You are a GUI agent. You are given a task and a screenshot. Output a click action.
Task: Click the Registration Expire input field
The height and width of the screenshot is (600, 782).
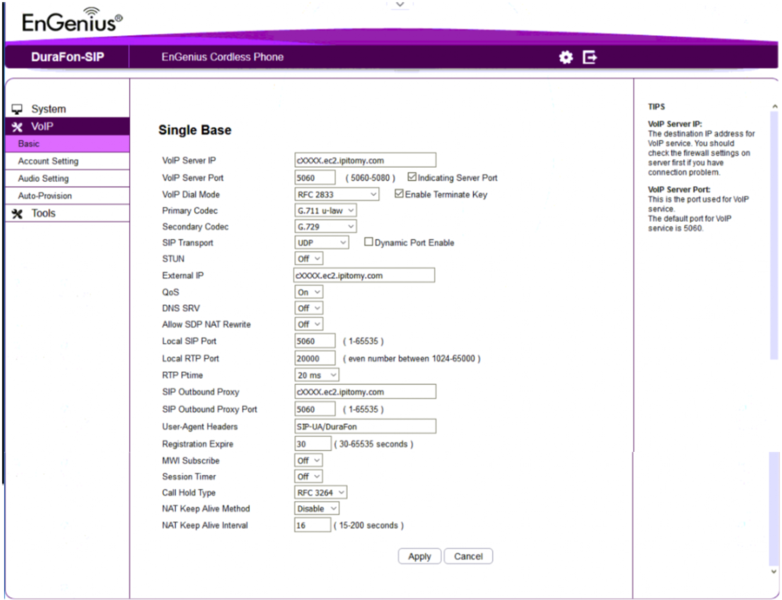click(x=313, y=443)
